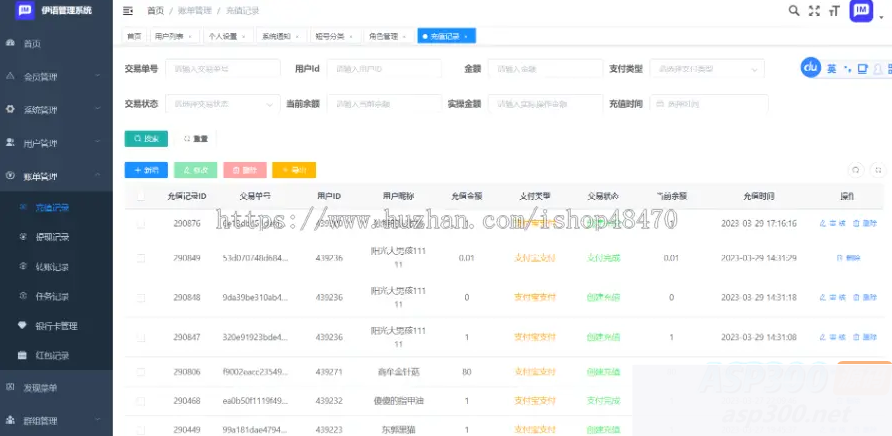Click the 交易单号 input field
The image size is (892, 436).
(x=222, y=68)
